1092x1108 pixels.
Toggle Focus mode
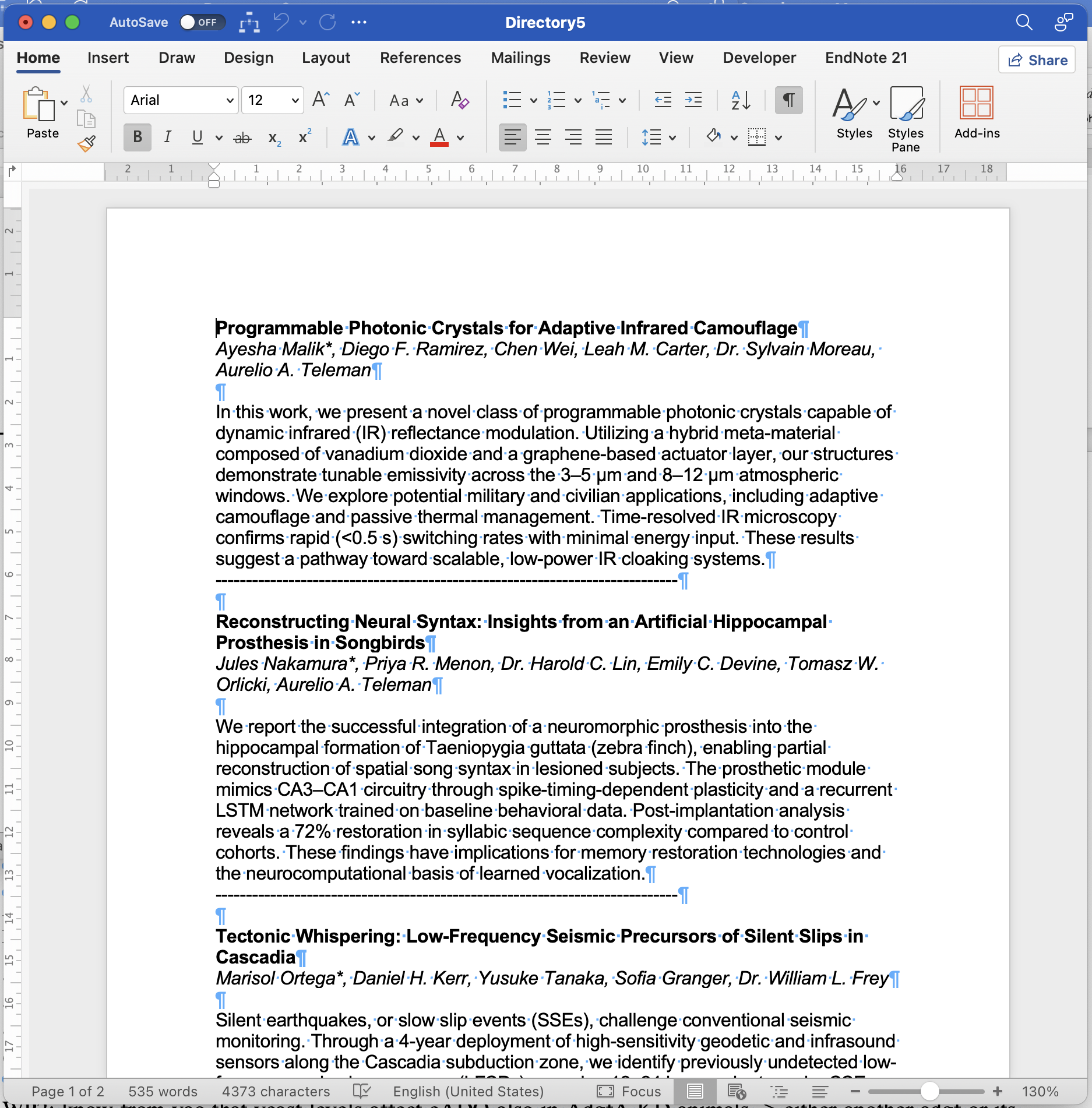click(629, 1091)
